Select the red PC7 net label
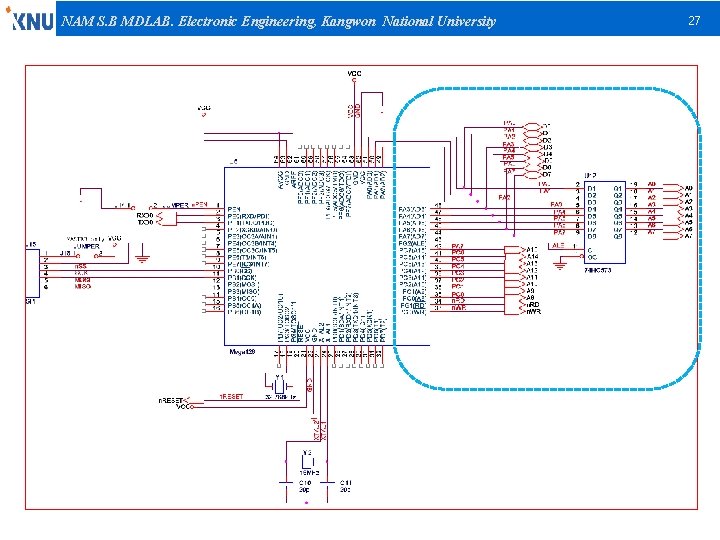Screen dimensions: 720x540 [457, 247]
